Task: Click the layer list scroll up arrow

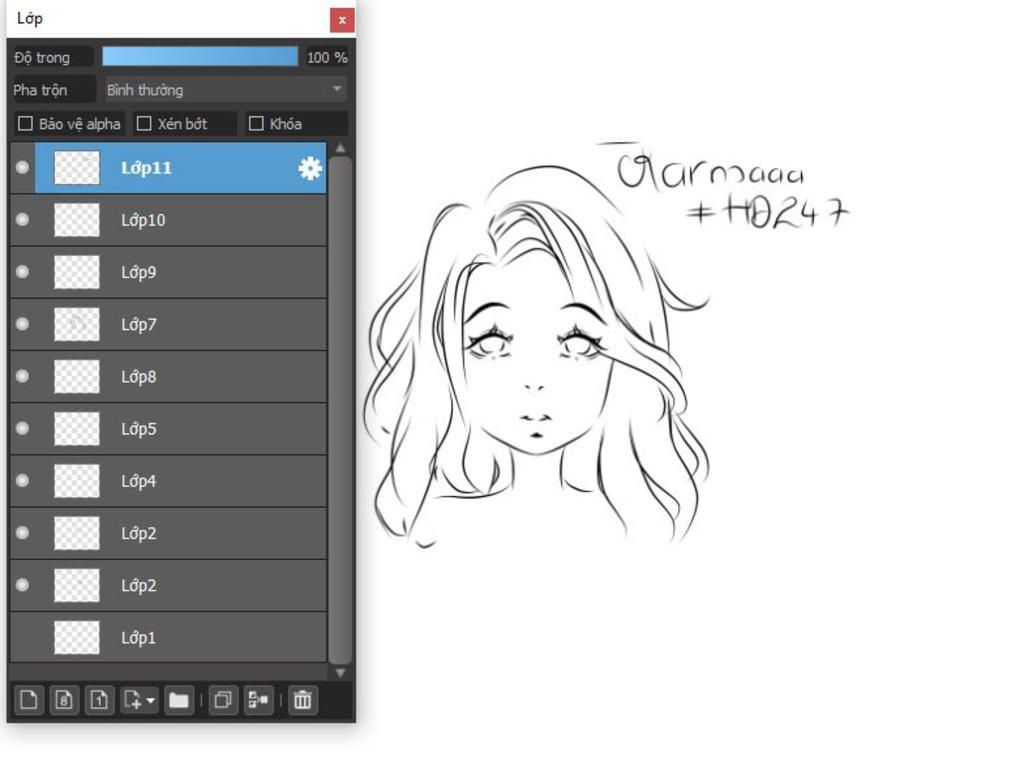Action: (340, 148)
